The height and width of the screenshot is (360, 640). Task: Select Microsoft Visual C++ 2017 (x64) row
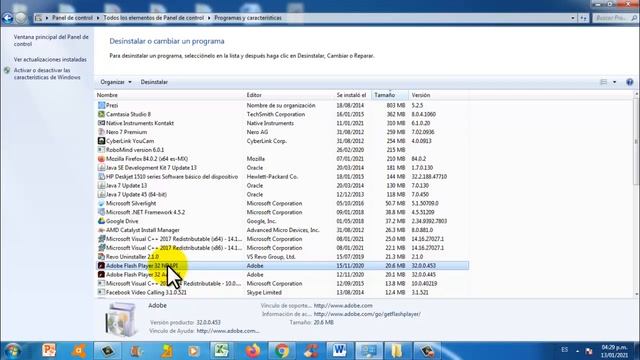[x=282, y=239]
